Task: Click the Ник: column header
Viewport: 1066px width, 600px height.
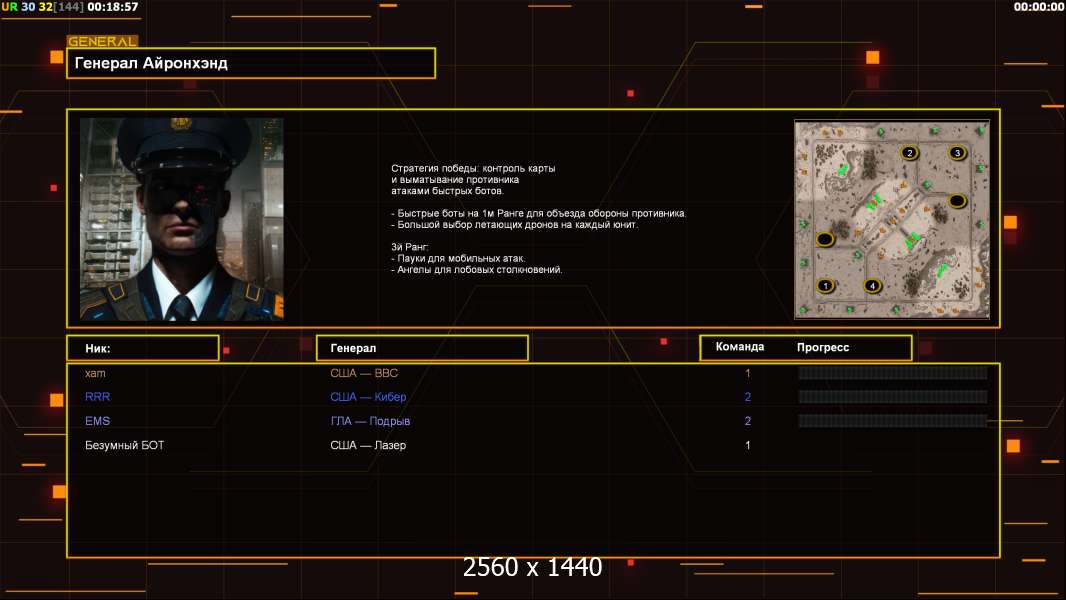Action: [x=142, y=348]
